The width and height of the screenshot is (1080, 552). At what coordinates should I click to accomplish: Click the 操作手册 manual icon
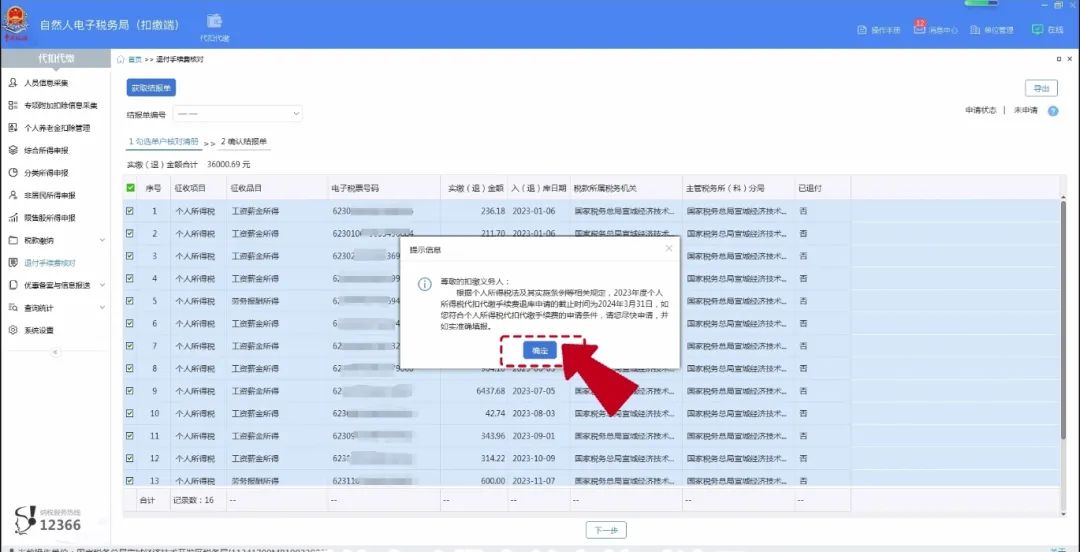point(863,30)
